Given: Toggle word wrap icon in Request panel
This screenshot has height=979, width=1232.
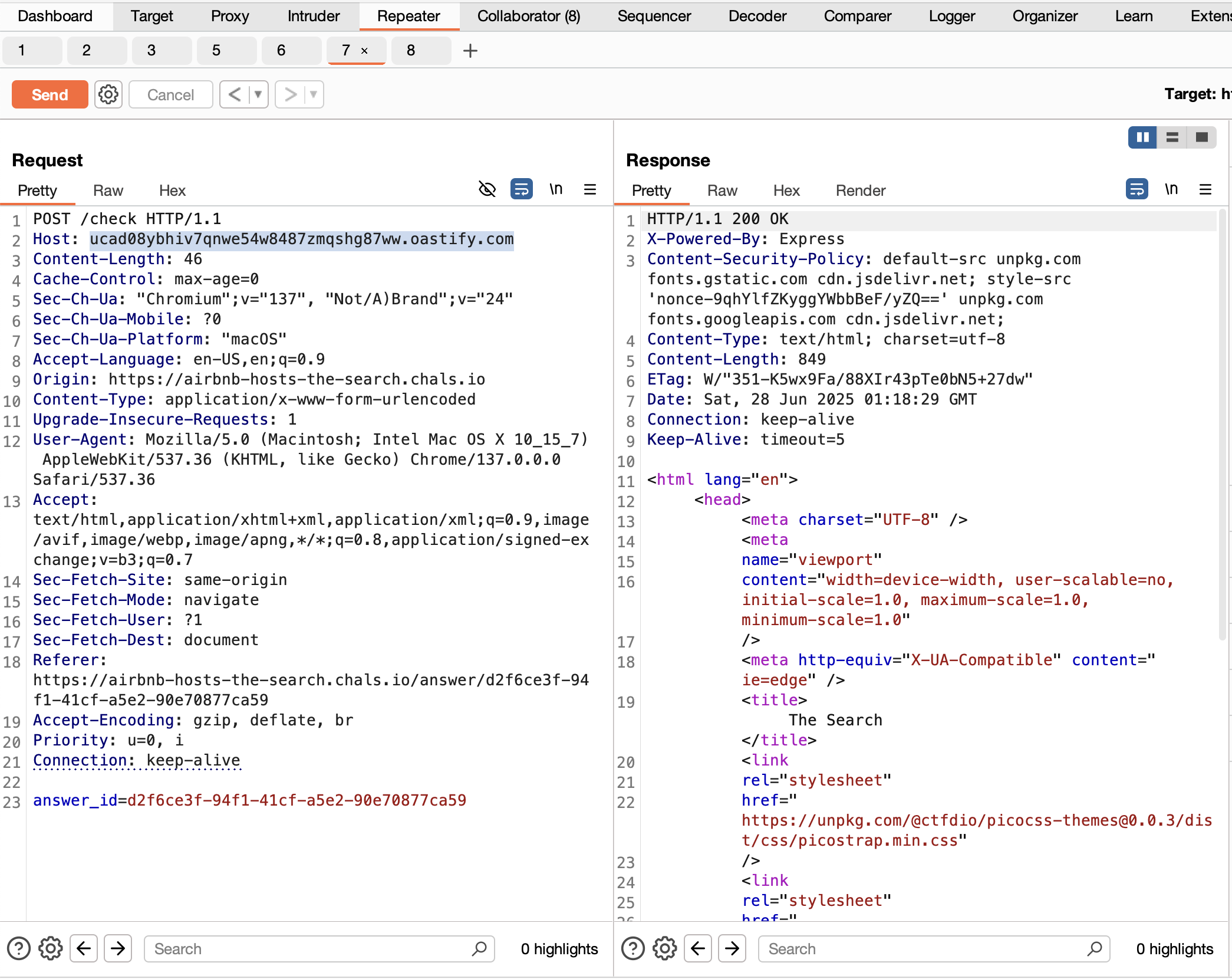Looking at the screenshot, I should pos(521,189).
